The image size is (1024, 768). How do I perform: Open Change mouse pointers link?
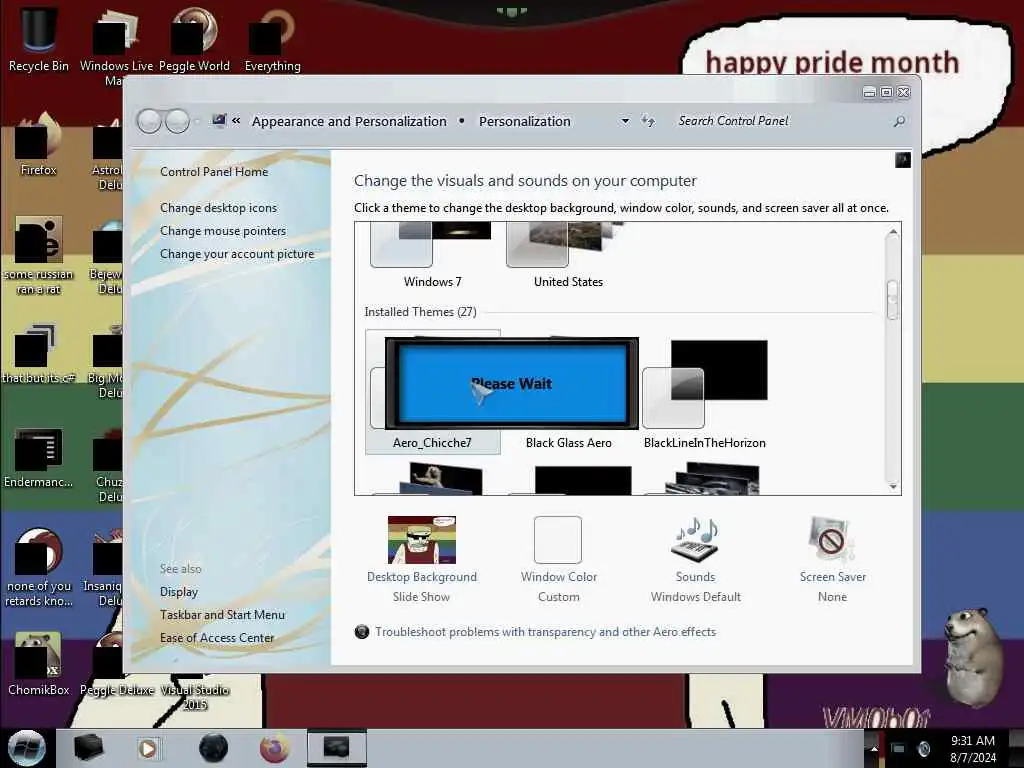(223, 231)
